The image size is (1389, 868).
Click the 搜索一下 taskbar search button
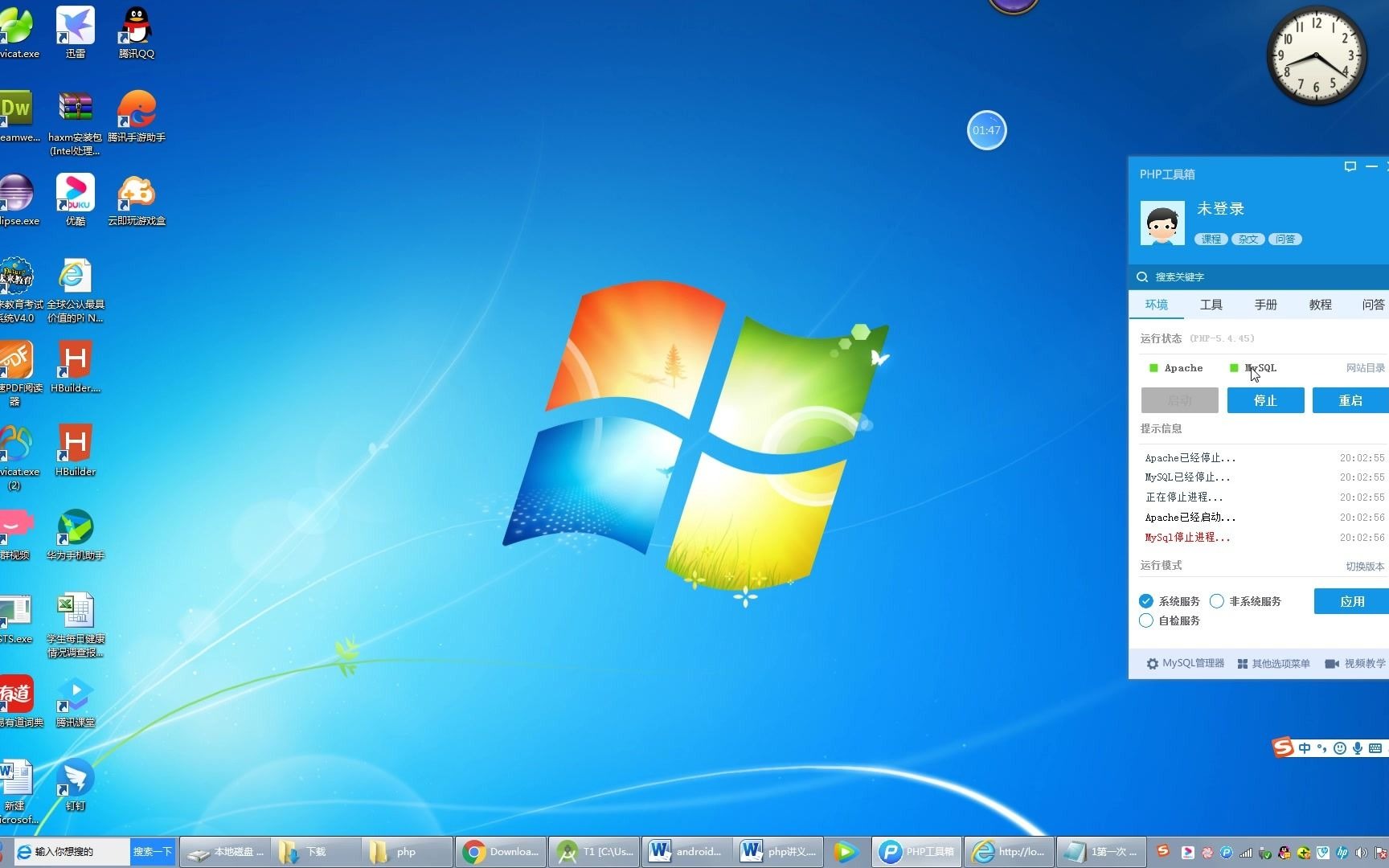tap(153, 852)
